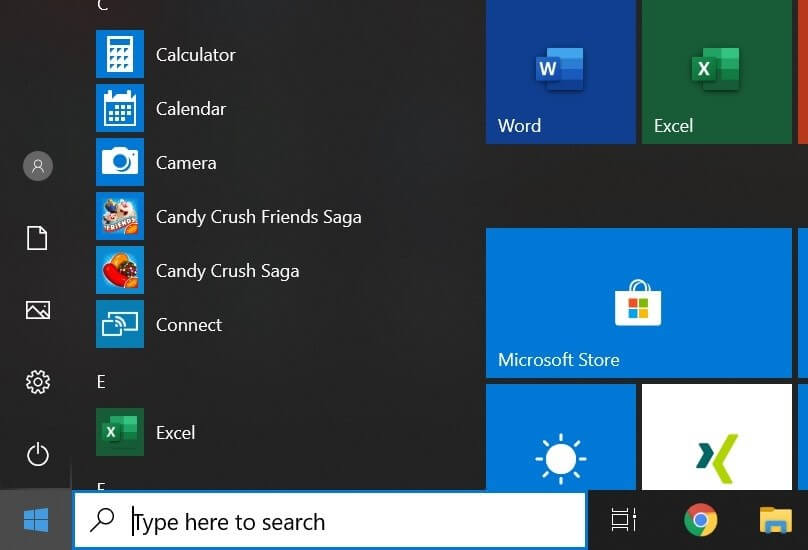Click the Windows Start button

36,520
